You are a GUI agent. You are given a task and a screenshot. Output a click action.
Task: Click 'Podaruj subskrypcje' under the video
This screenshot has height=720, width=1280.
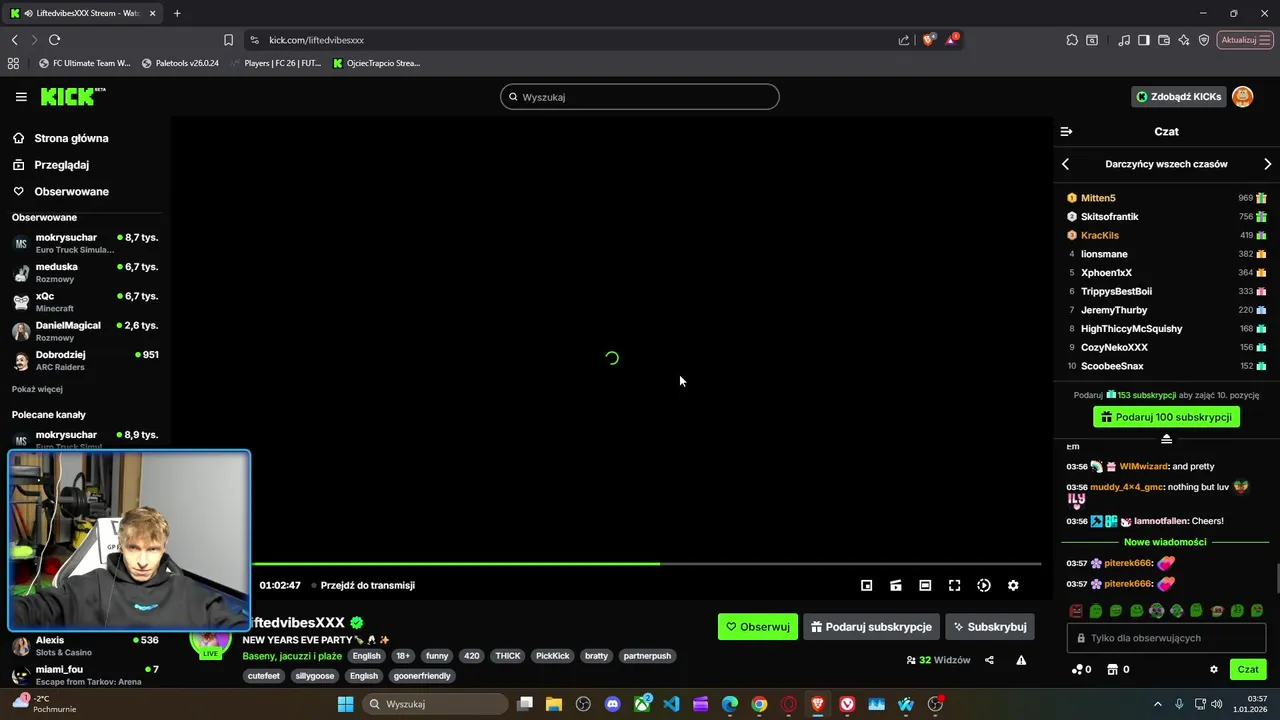[871, 627]
